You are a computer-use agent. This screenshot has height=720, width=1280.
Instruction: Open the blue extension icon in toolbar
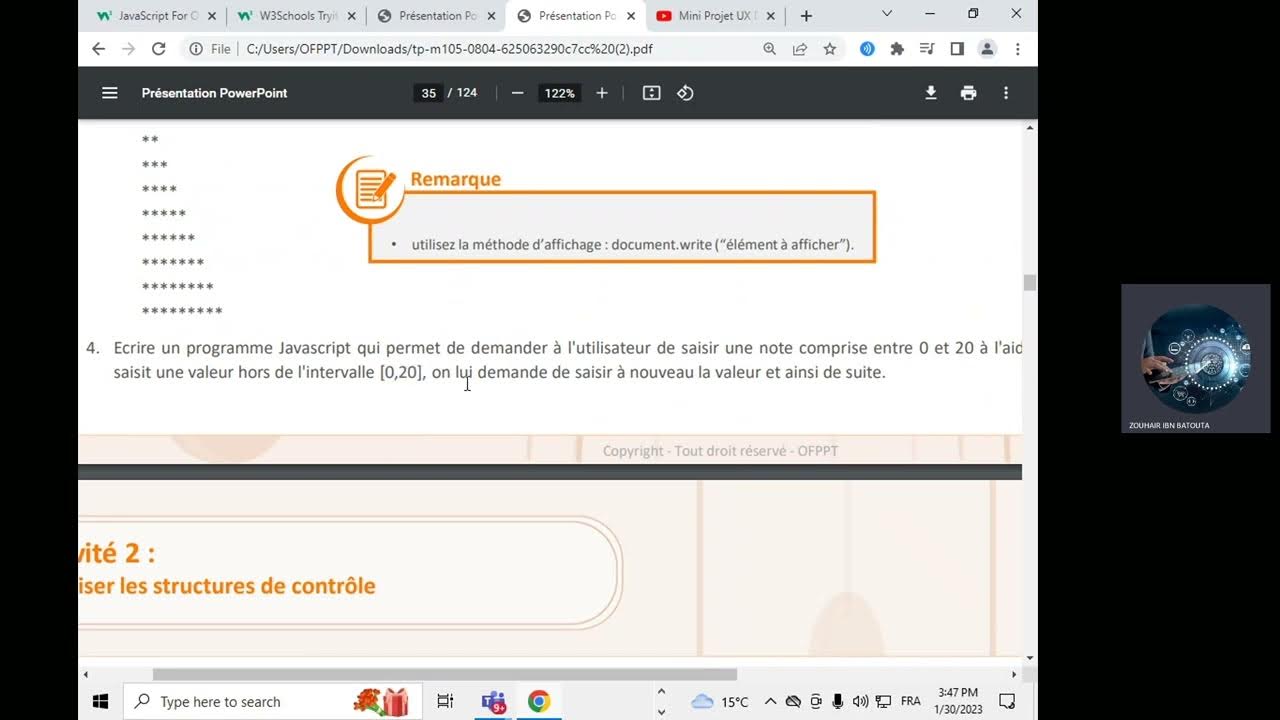click(x=867, y=49)
